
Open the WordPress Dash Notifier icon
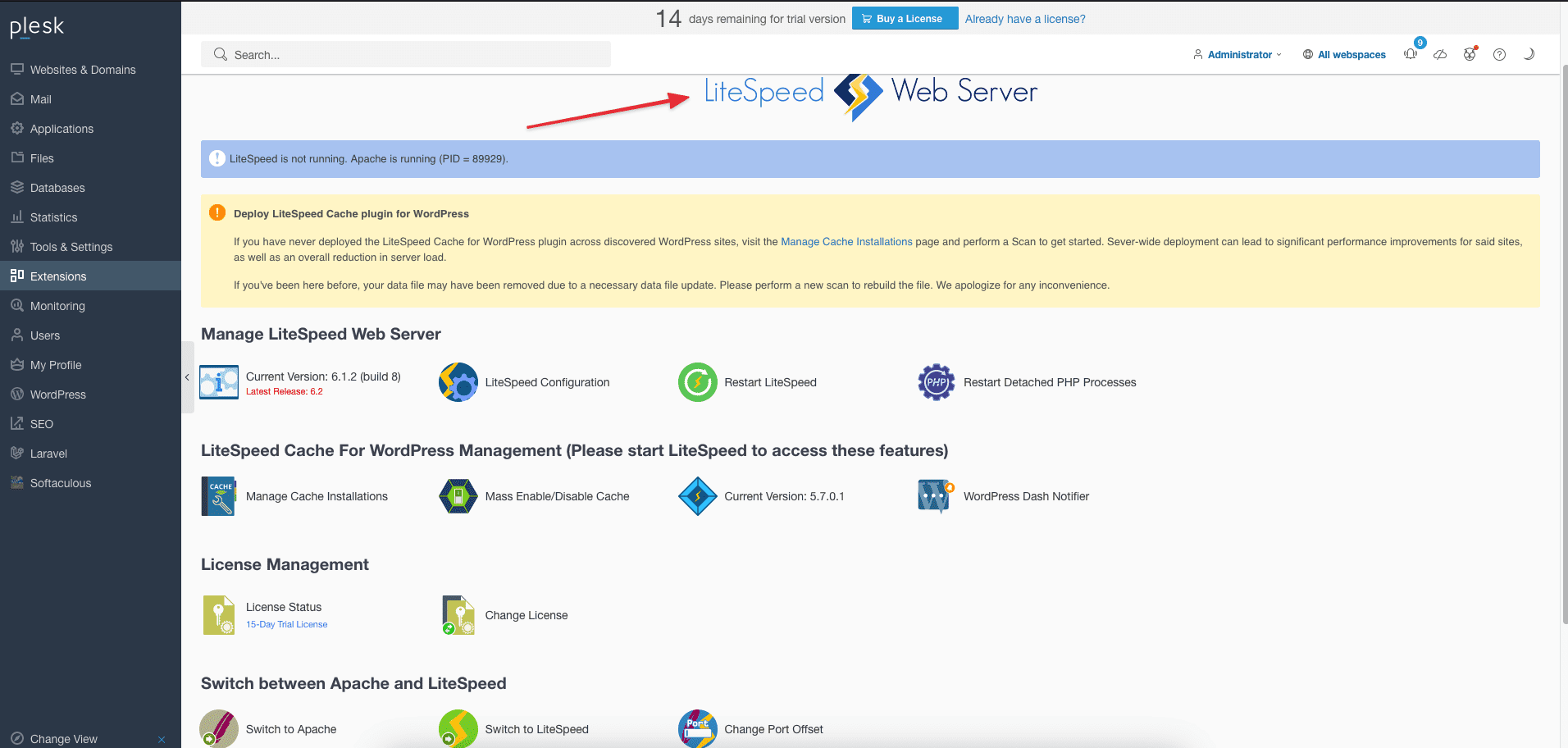click(936, 496)
